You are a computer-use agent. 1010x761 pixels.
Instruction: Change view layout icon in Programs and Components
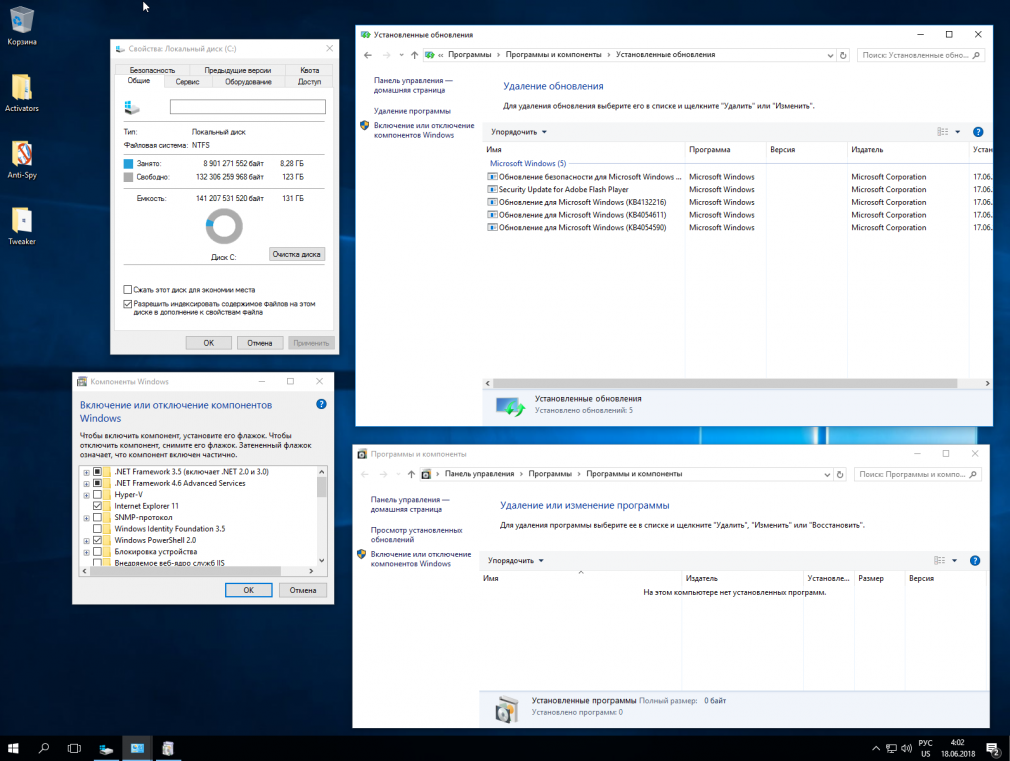(940, 561)
